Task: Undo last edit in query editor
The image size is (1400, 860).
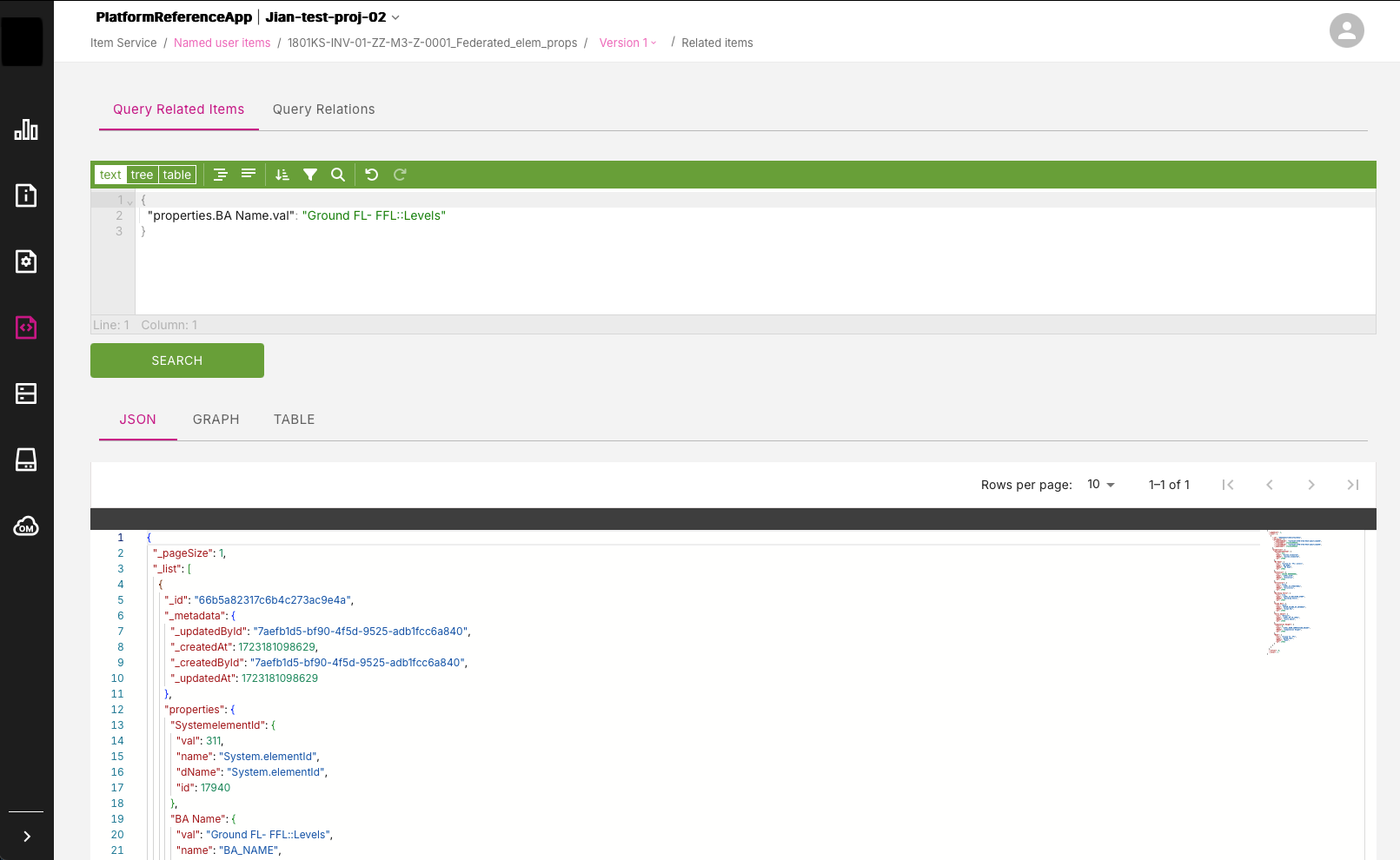Action: pyautogui.click(x=372, y=175)
